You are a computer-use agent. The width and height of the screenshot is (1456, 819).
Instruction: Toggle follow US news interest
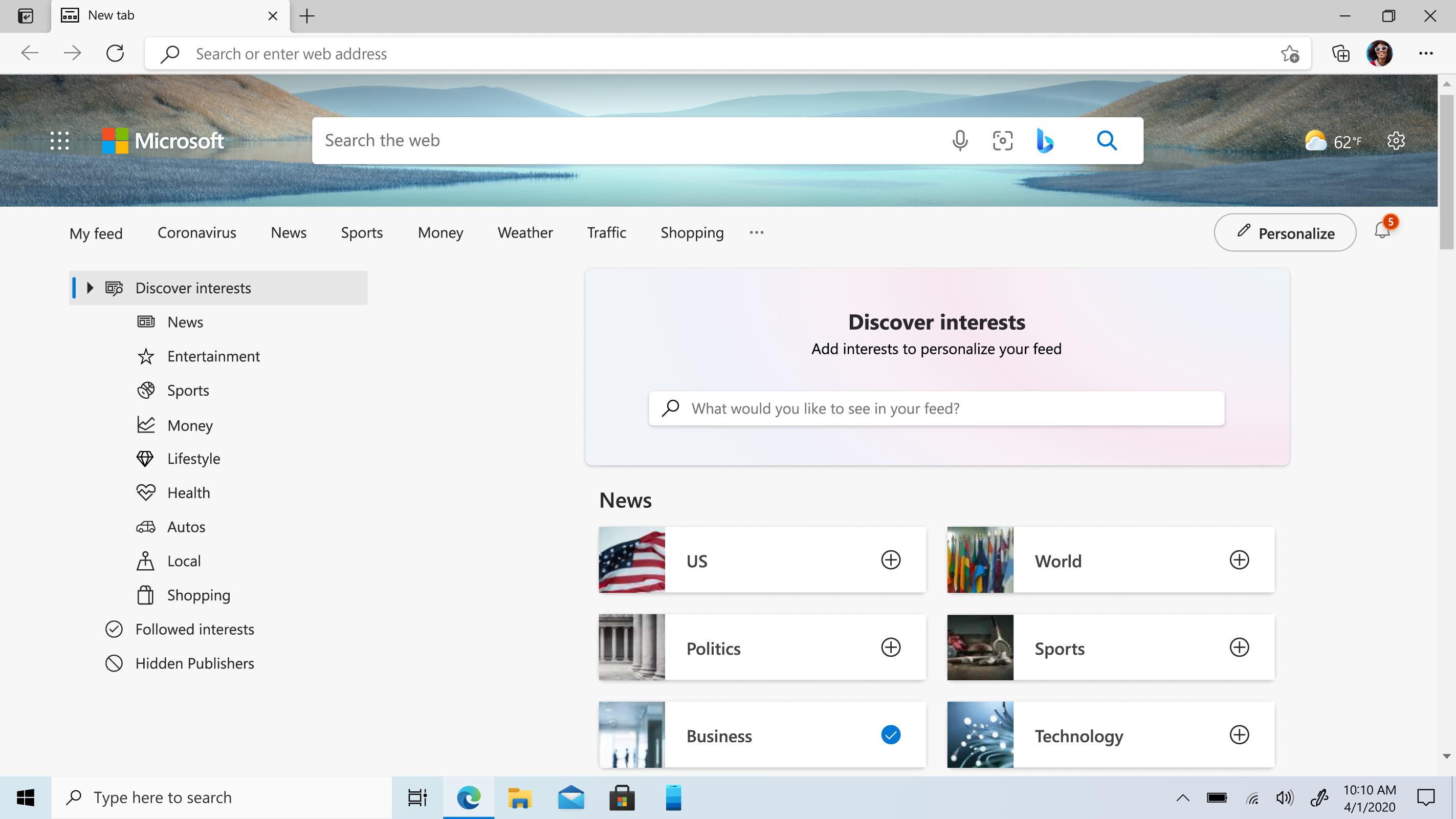(x=890, y=560)
